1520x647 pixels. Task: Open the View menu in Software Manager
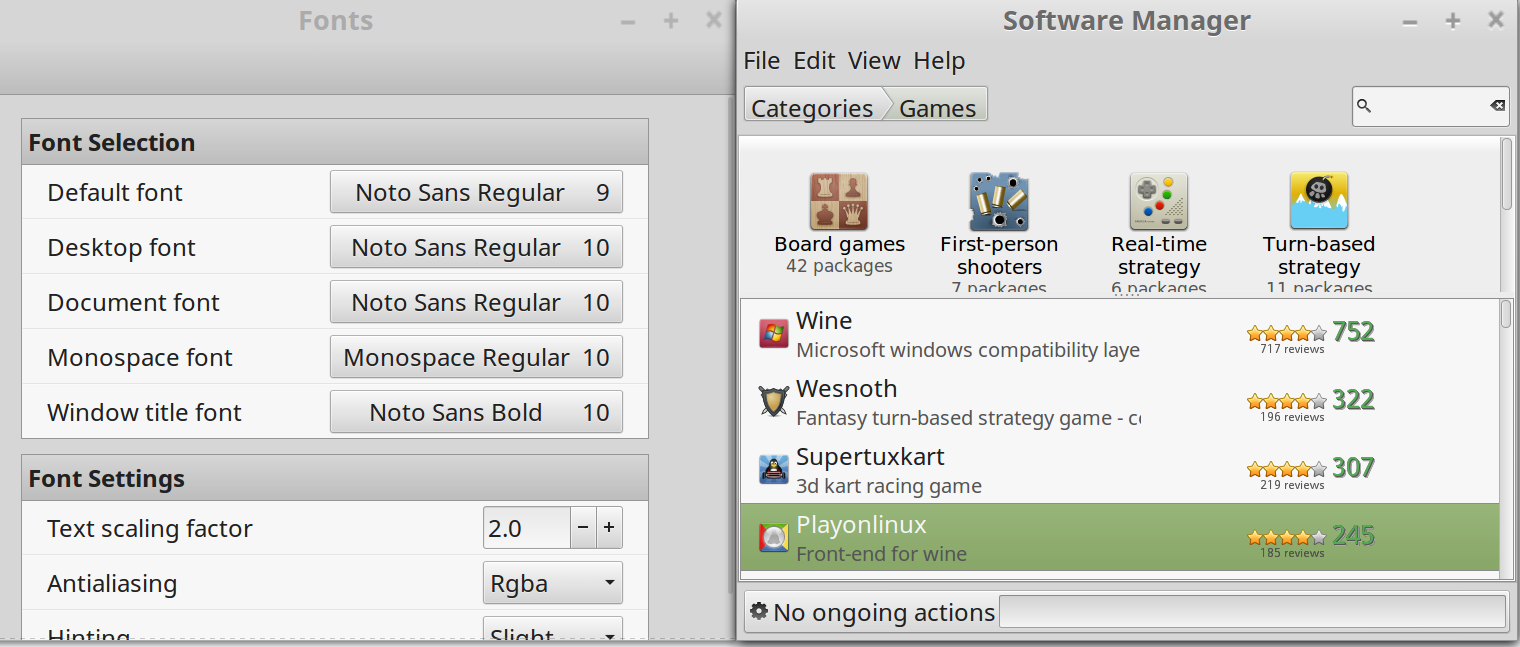874,61
